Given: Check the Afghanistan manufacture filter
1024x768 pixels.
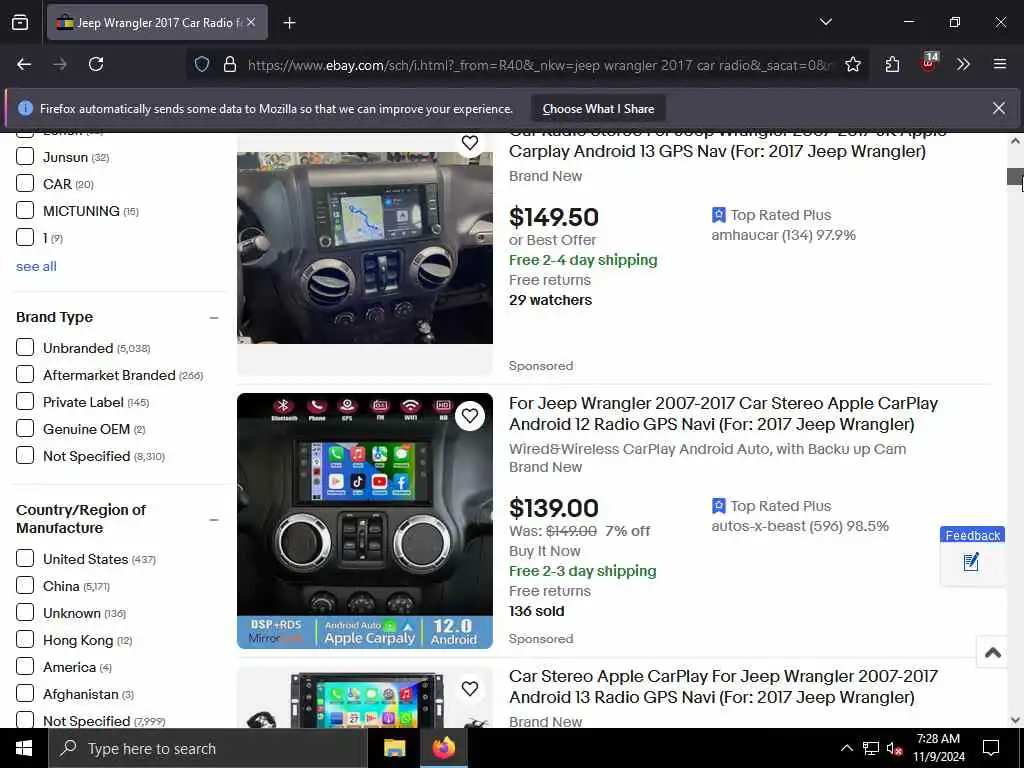Looking at the screenshot, I should 25,694.
